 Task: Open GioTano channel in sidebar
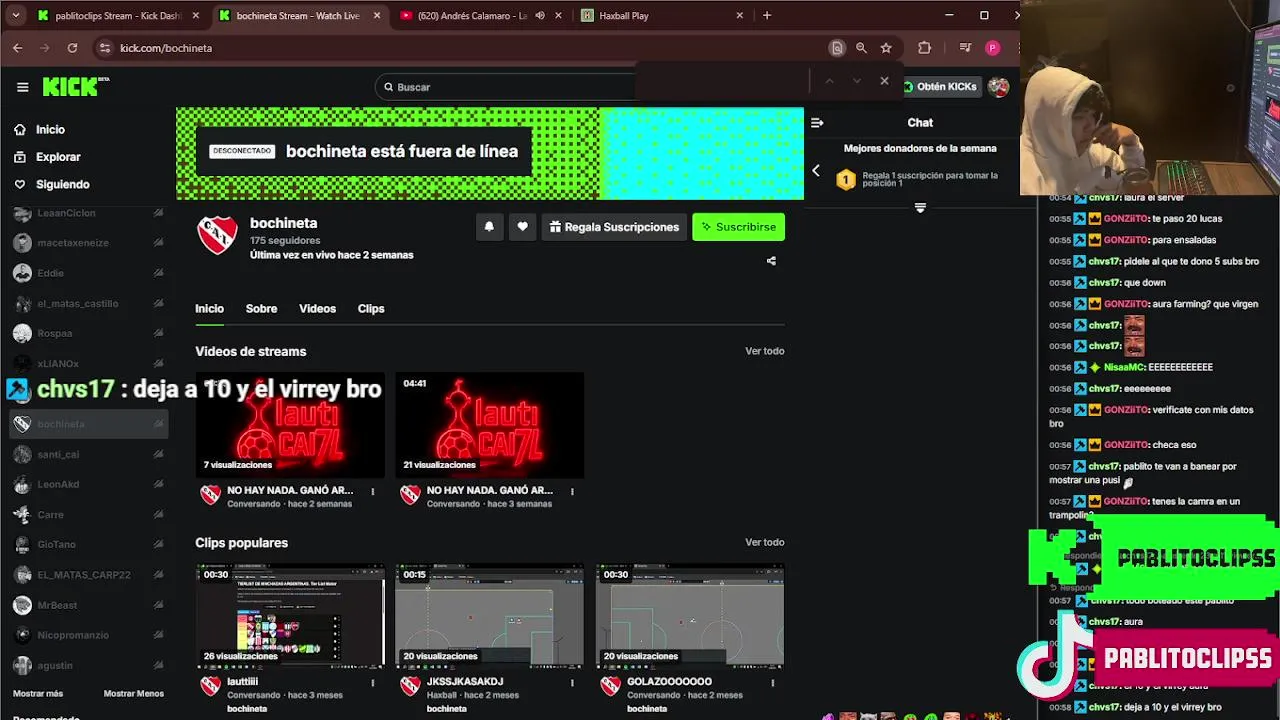(88, 544)
